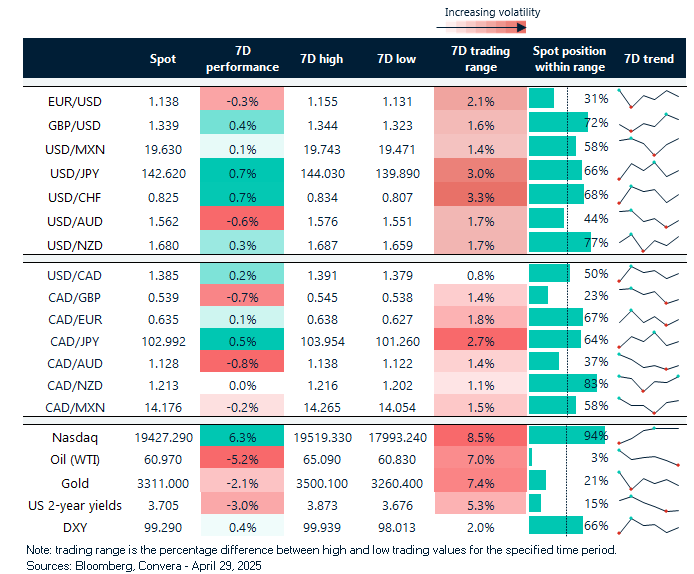Click the EUR/USD 7D trend sparkline

click(648, 99)
